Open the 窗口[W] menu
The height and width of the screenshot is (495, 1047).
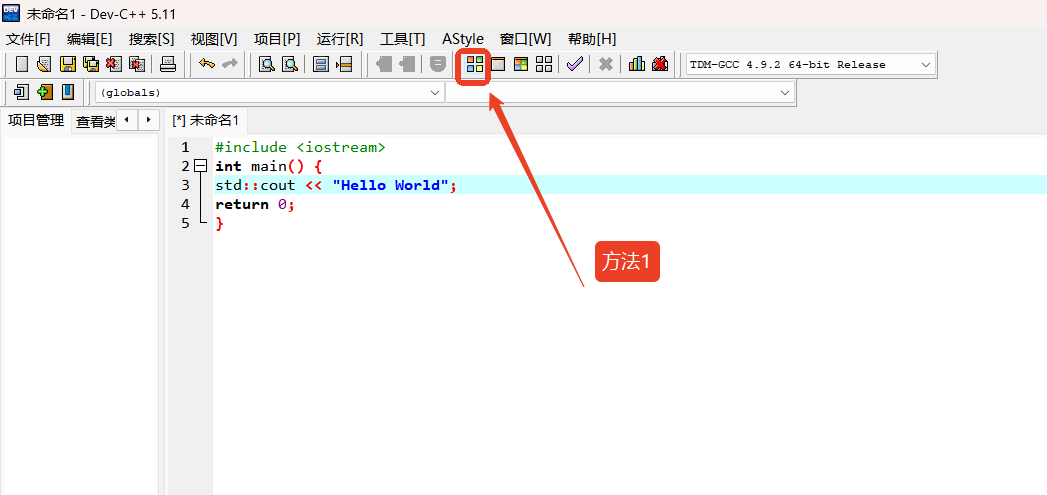[x=526, y=39]
